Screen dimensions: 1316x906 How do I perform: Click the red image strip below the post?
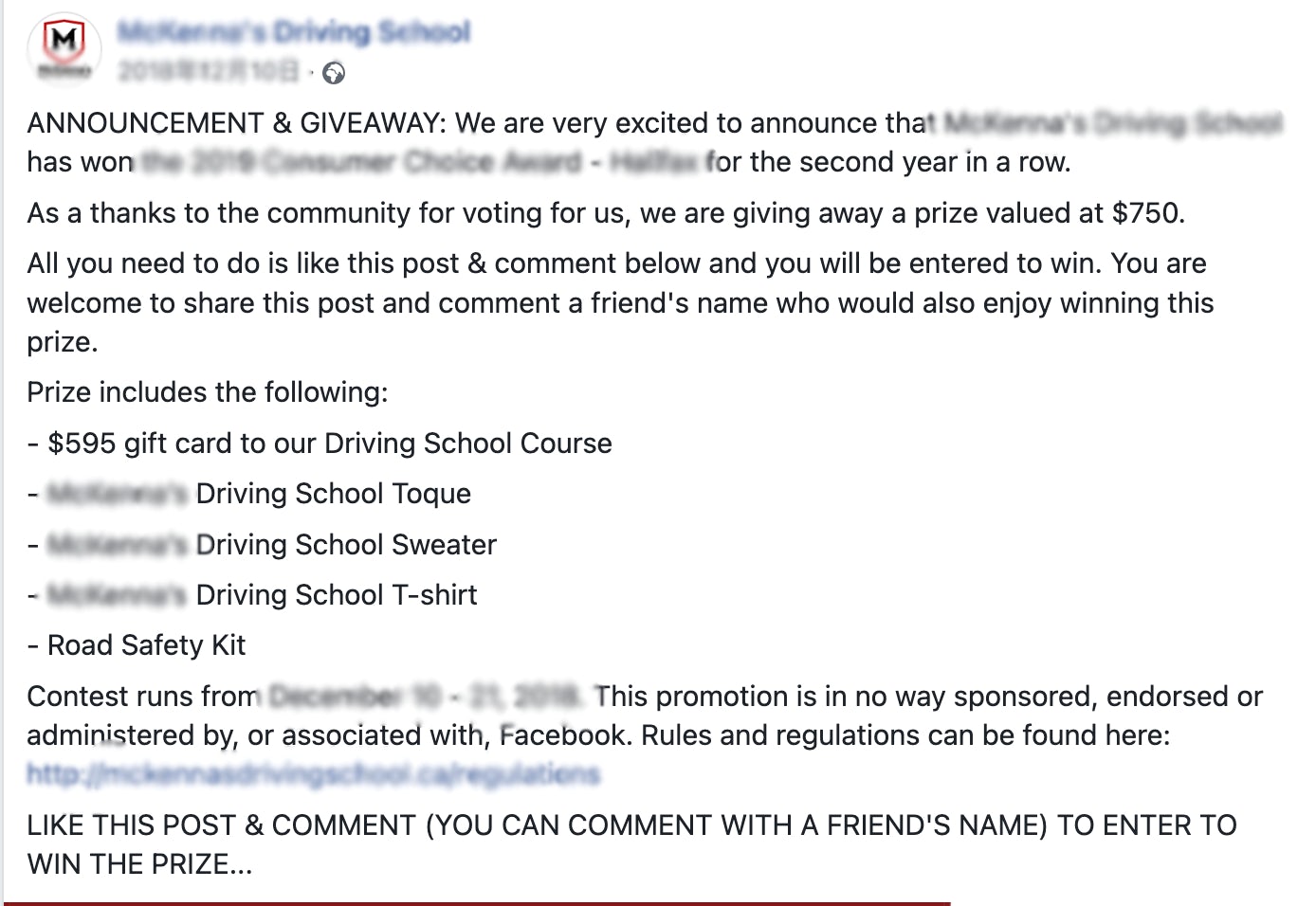point(474,902)
